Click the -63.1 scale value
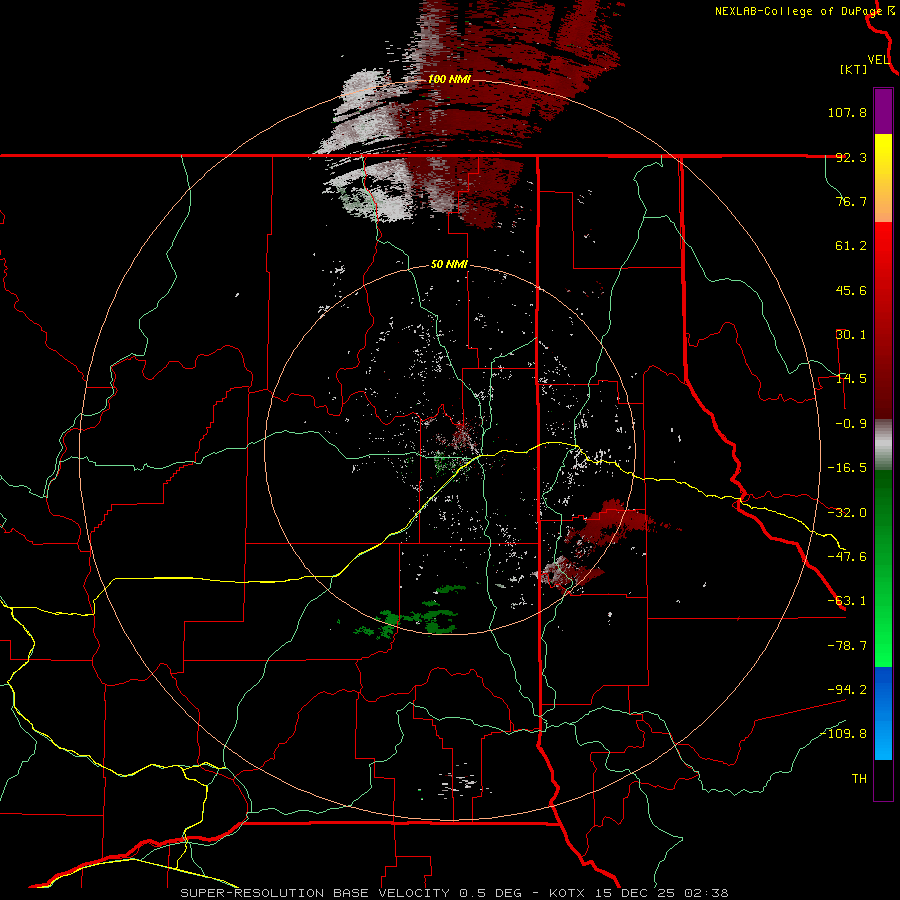Screen dimensions: 900x900 (x=847, y=601)
